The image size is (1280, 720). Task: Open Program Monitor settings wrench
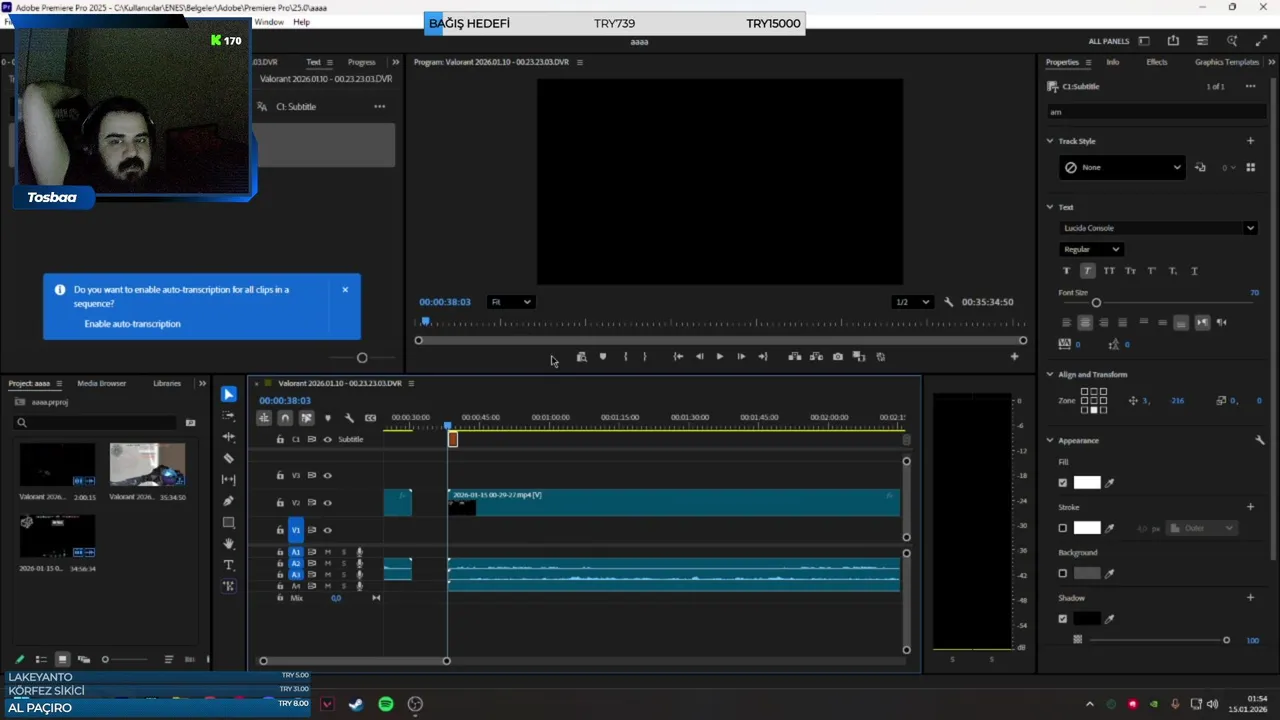click(948, 302)
